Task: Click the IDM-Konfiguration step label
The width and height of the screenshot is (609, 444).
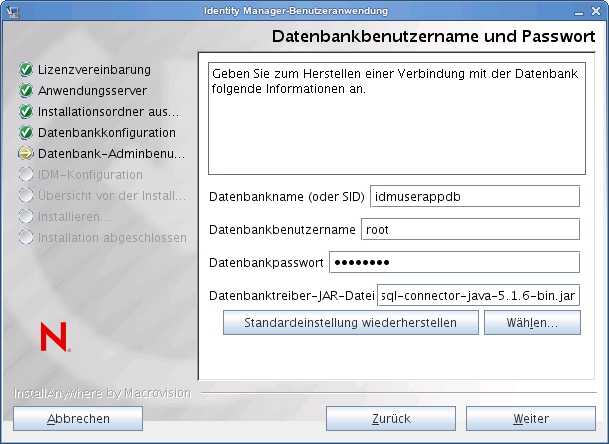Action: 90,175
